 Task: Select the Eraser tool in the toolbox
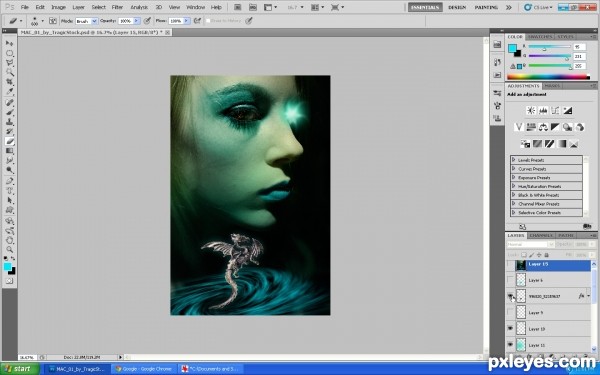tap(10, 142)
